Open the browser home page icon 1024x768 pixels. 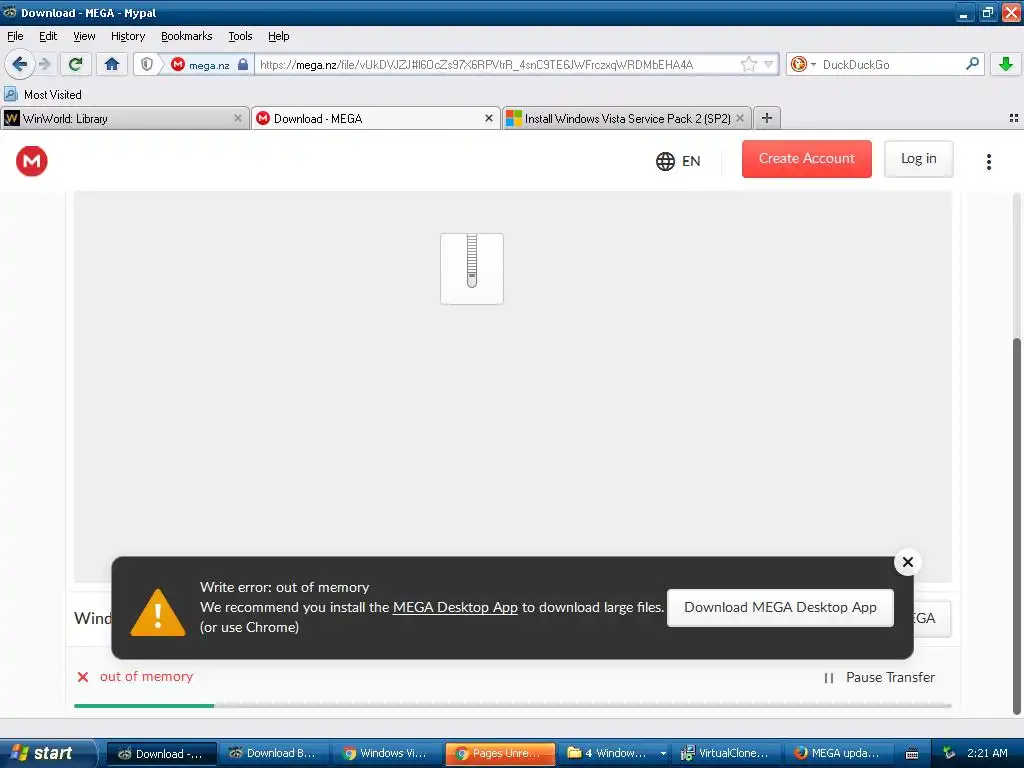point(112,64)
